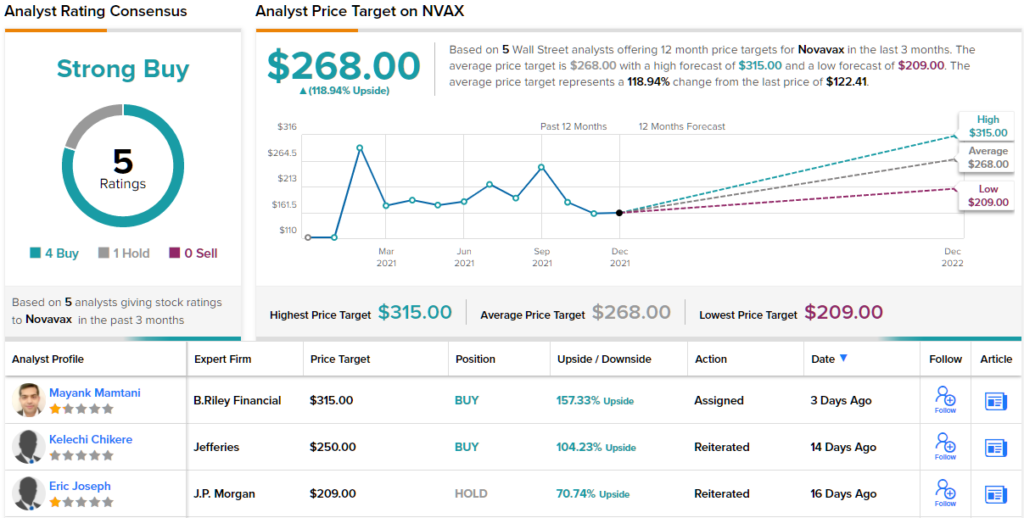Click the Analyst Profile column header
The width and height of the screenshot is (1024, 518).
tap(48, 359)
